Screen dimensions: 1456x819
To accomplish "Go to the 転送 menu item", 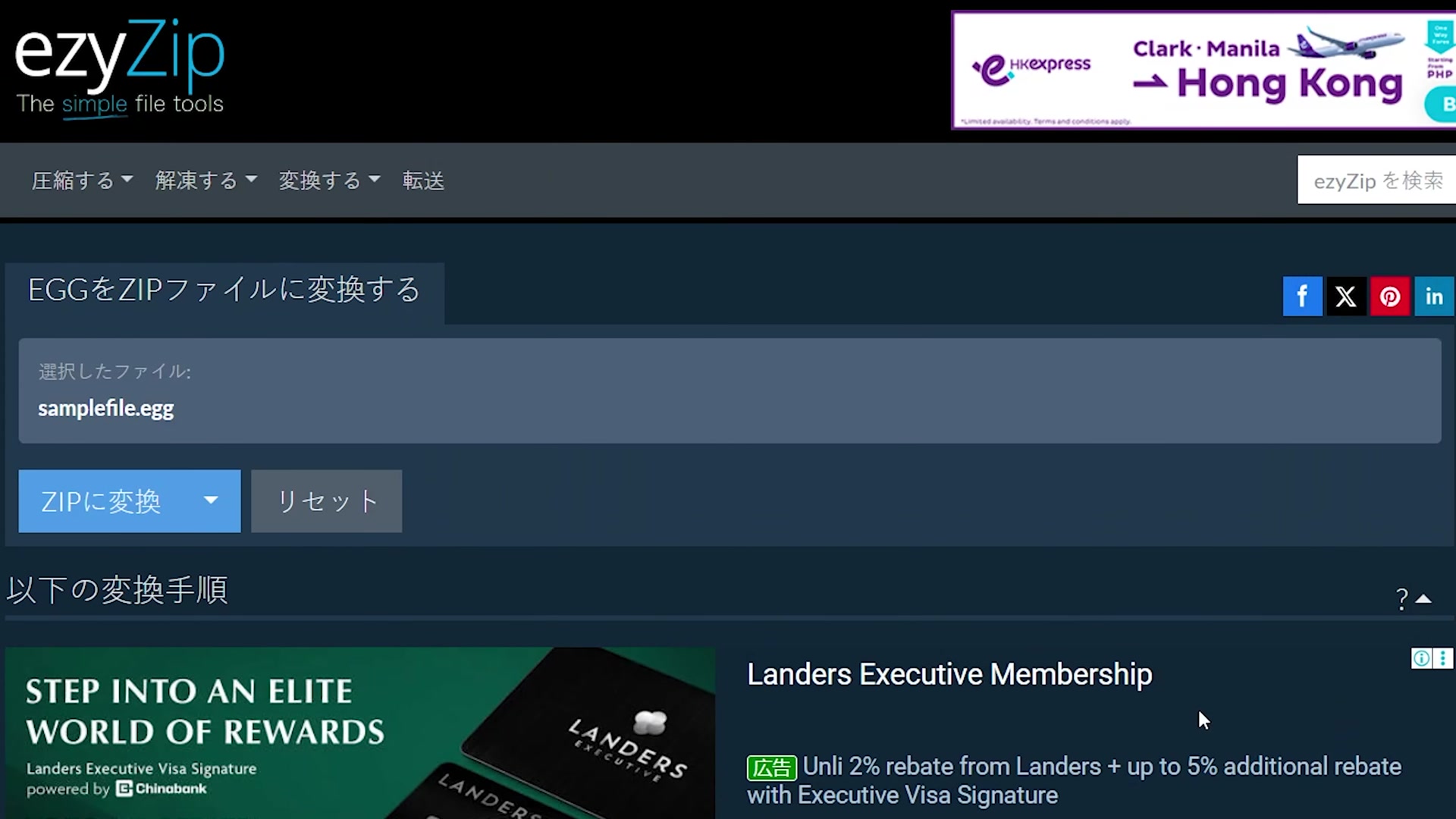I will pyautogui.click(x=423, y=180).
